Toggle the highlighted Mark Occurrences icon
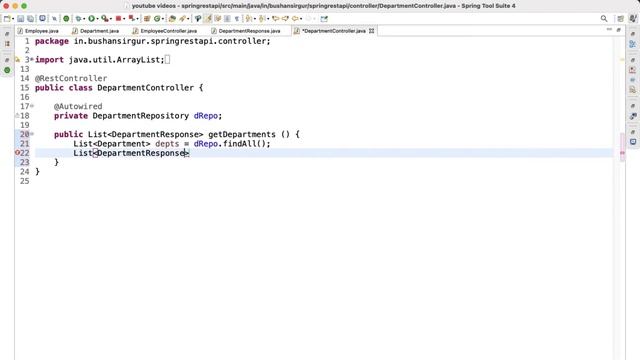Screen dimensions: 640x360 [208, 18]
